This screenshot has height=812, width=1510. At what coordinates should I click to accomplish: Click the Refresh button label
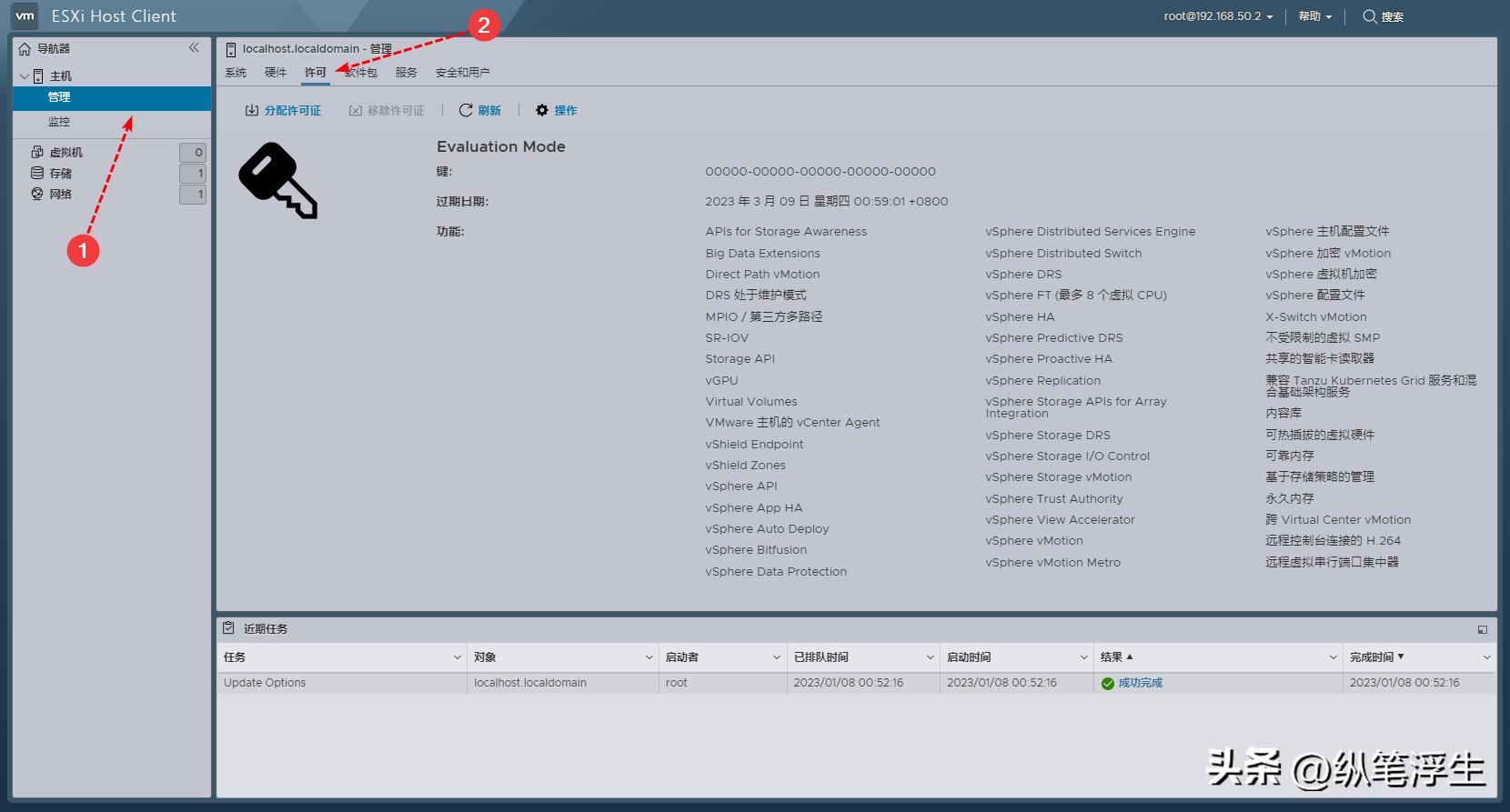point(489,111)
